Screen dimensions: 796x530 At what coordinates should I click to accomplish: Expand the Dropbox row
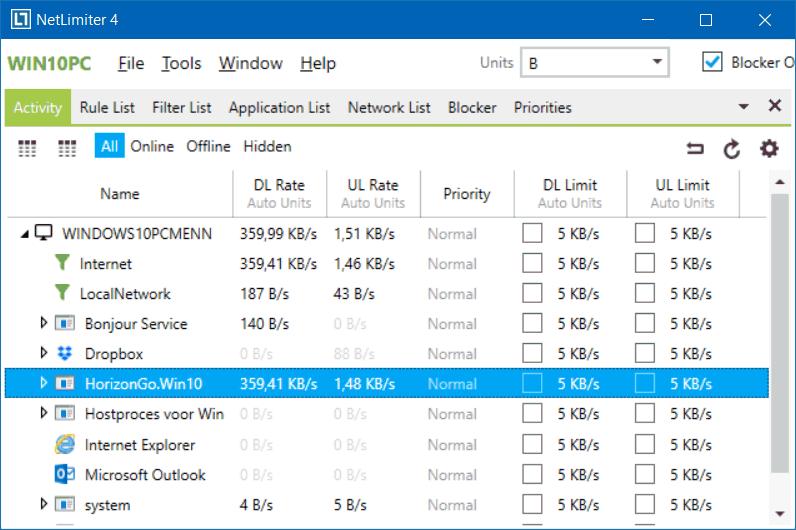pyautogui.click(x=44, y=352)
